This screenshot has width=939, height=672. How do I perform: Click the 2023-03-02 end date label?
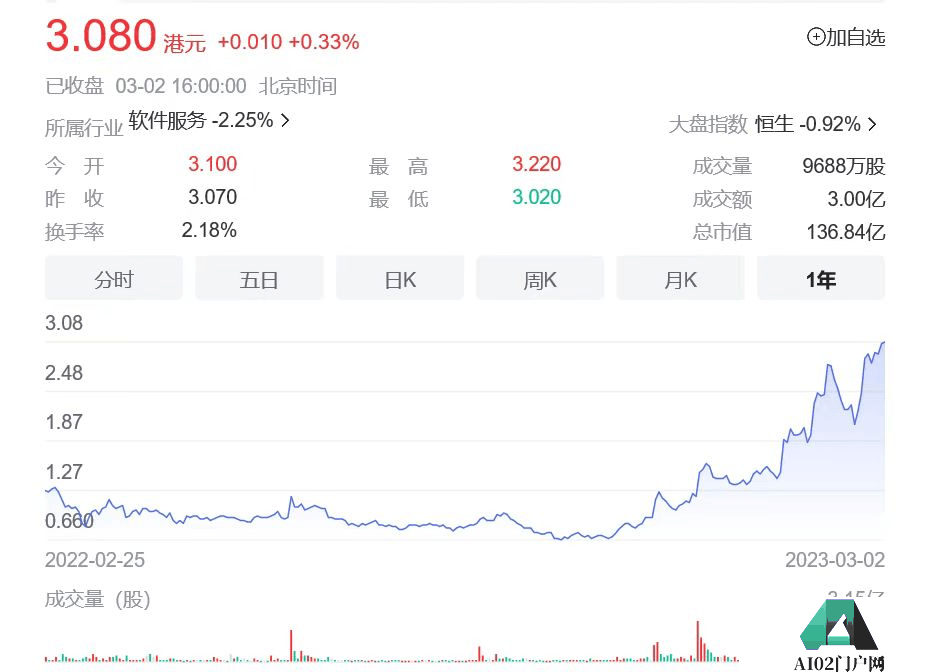[x=834, y=561]
